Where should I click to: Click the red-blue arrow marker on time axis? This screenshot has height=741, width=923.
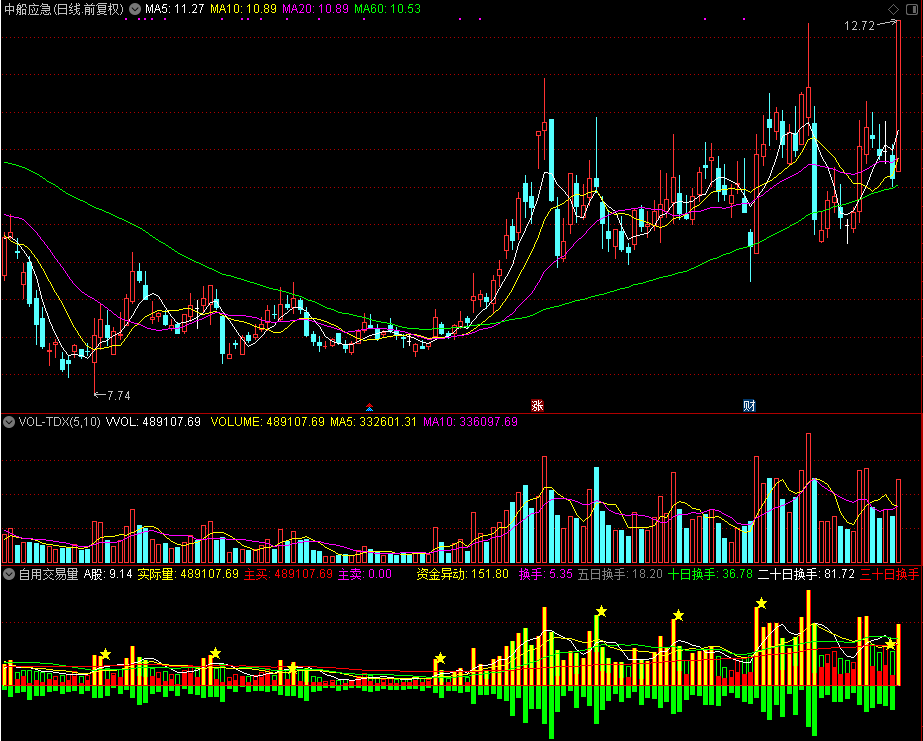(x=369, y=407)
